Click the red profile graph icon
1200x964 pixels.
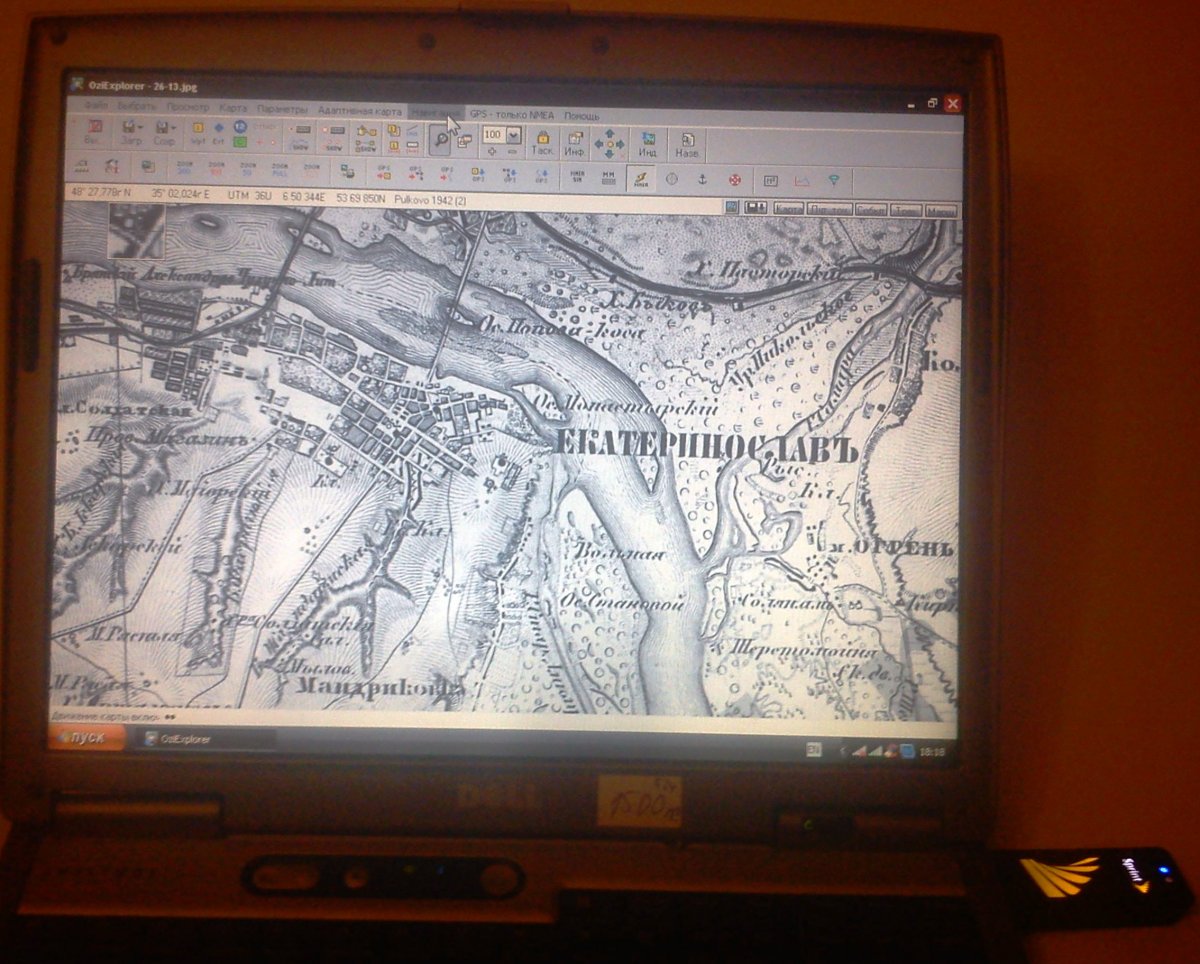[802, 180]
